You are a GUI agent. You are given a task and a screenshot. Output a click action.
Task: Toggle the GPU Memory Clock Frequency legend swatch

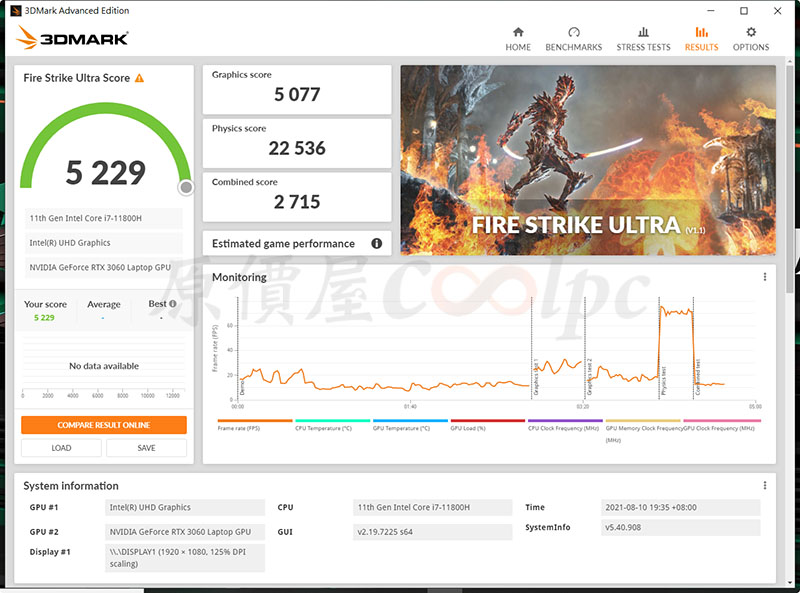[x=643, y=421]
